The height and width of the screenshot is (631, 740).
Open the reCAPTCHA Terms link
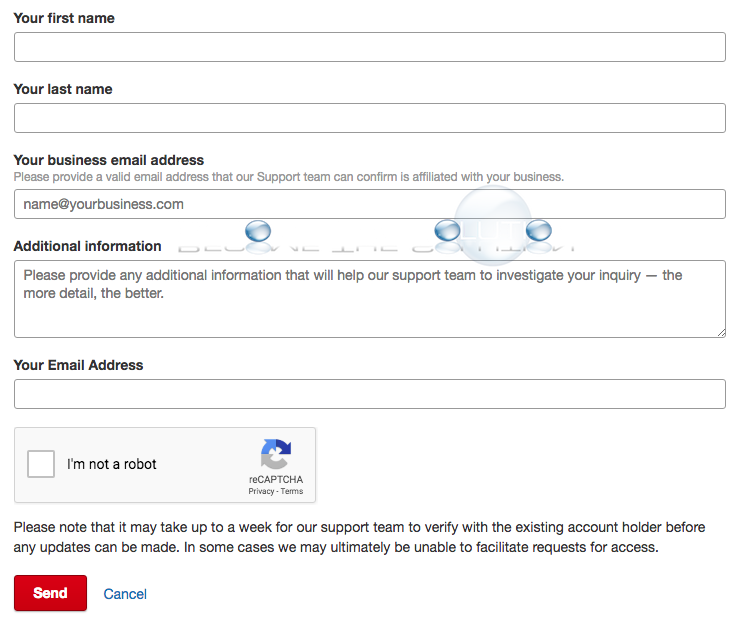tap(292, 491)
